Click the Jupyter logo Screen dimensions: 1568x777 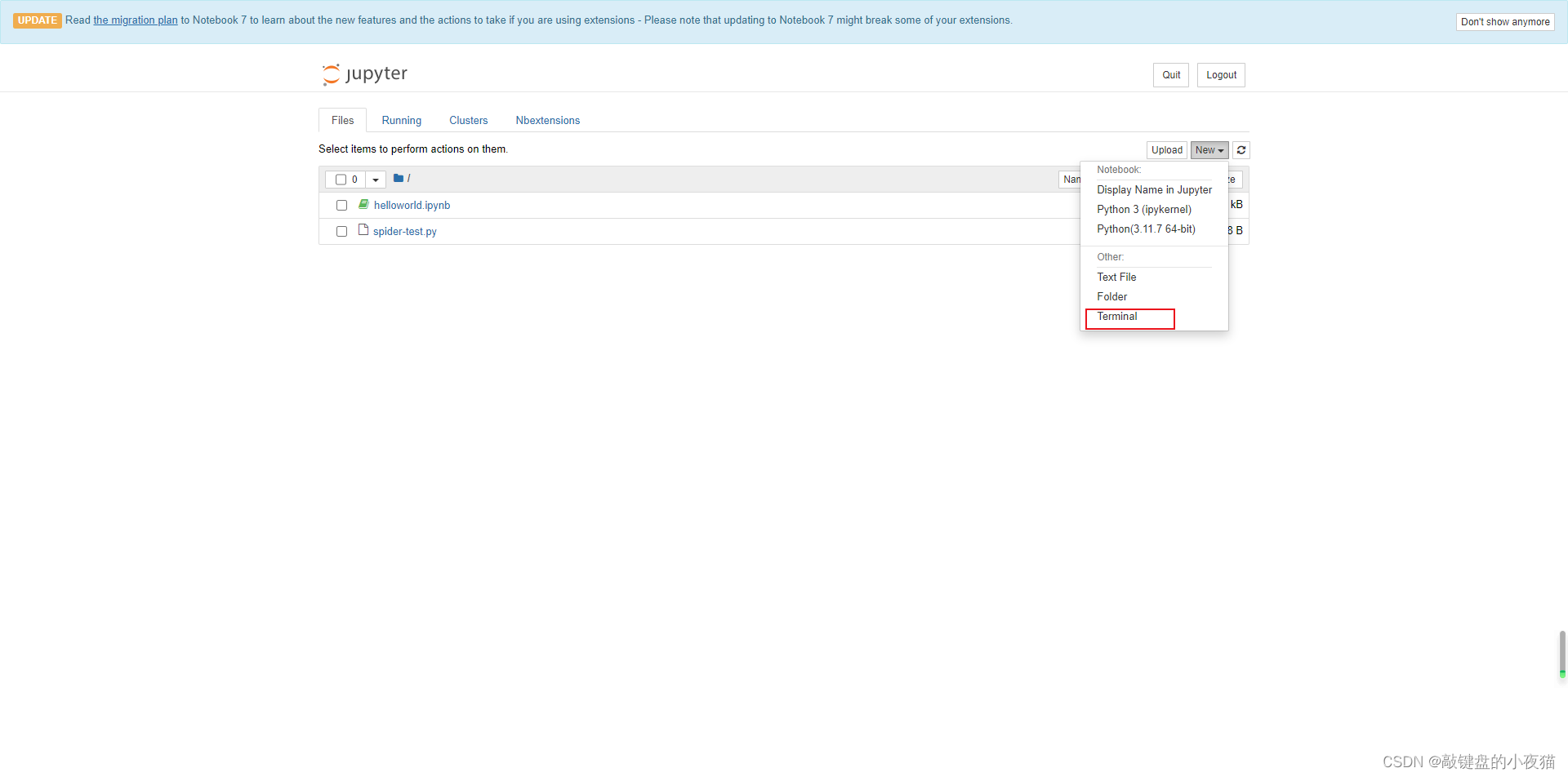(364, 74)
